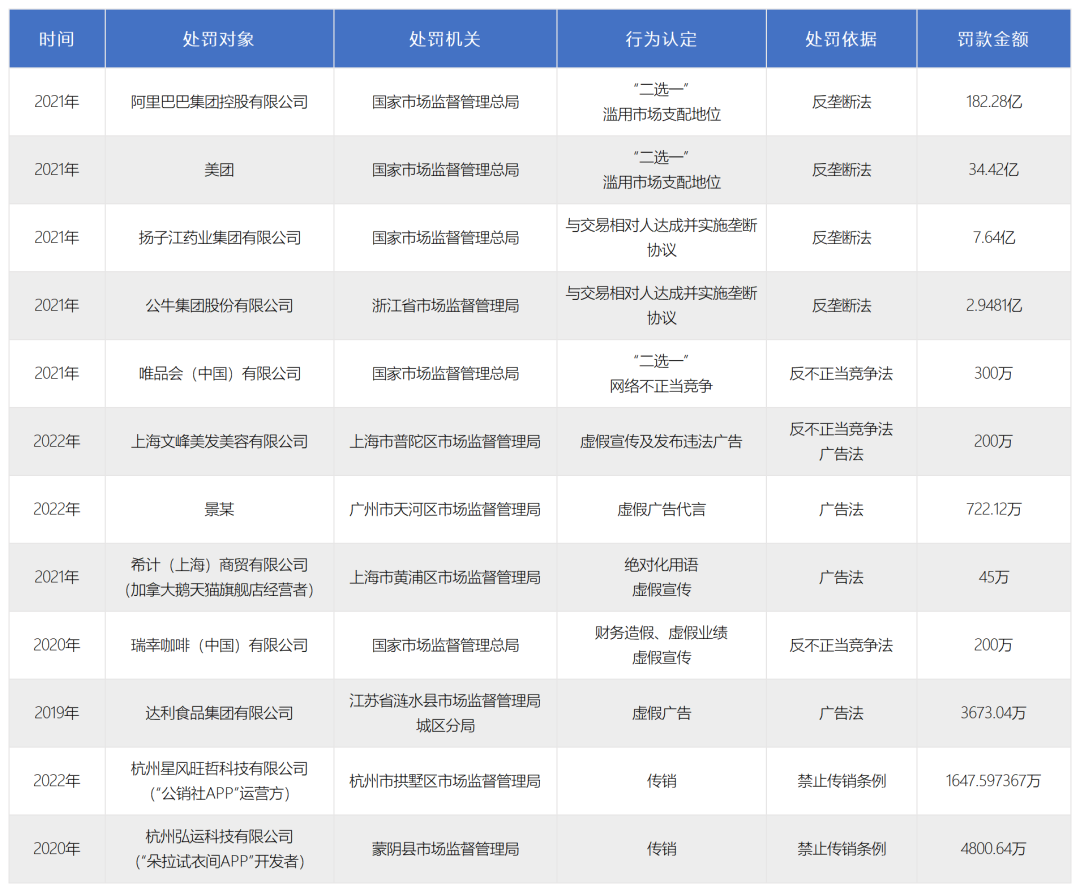Select the 网络不正当竞争 behavior cell
The height and width of the screenshot is (892, 1080).
[x=661, y=373]
